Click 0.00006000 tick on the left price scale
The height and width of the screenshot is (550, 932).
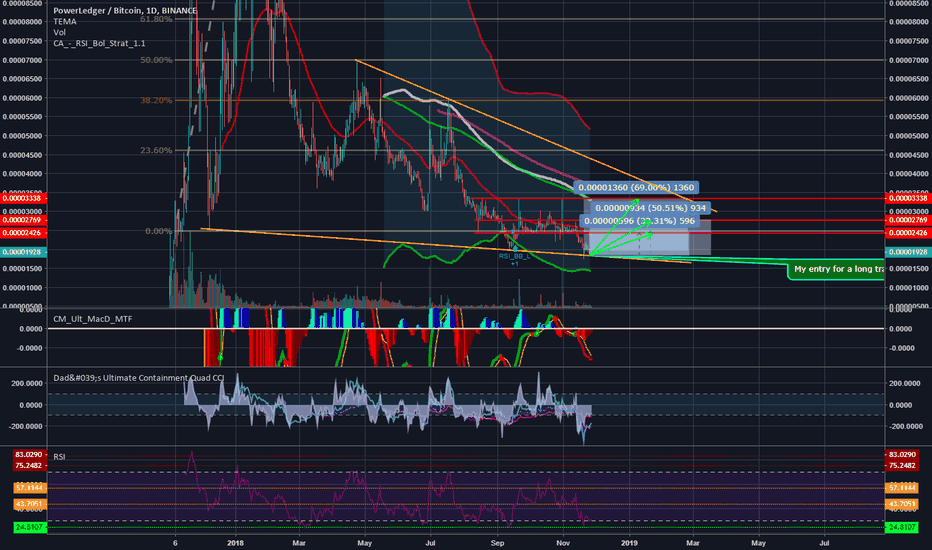pyautogui.click(x=23, y=98)
